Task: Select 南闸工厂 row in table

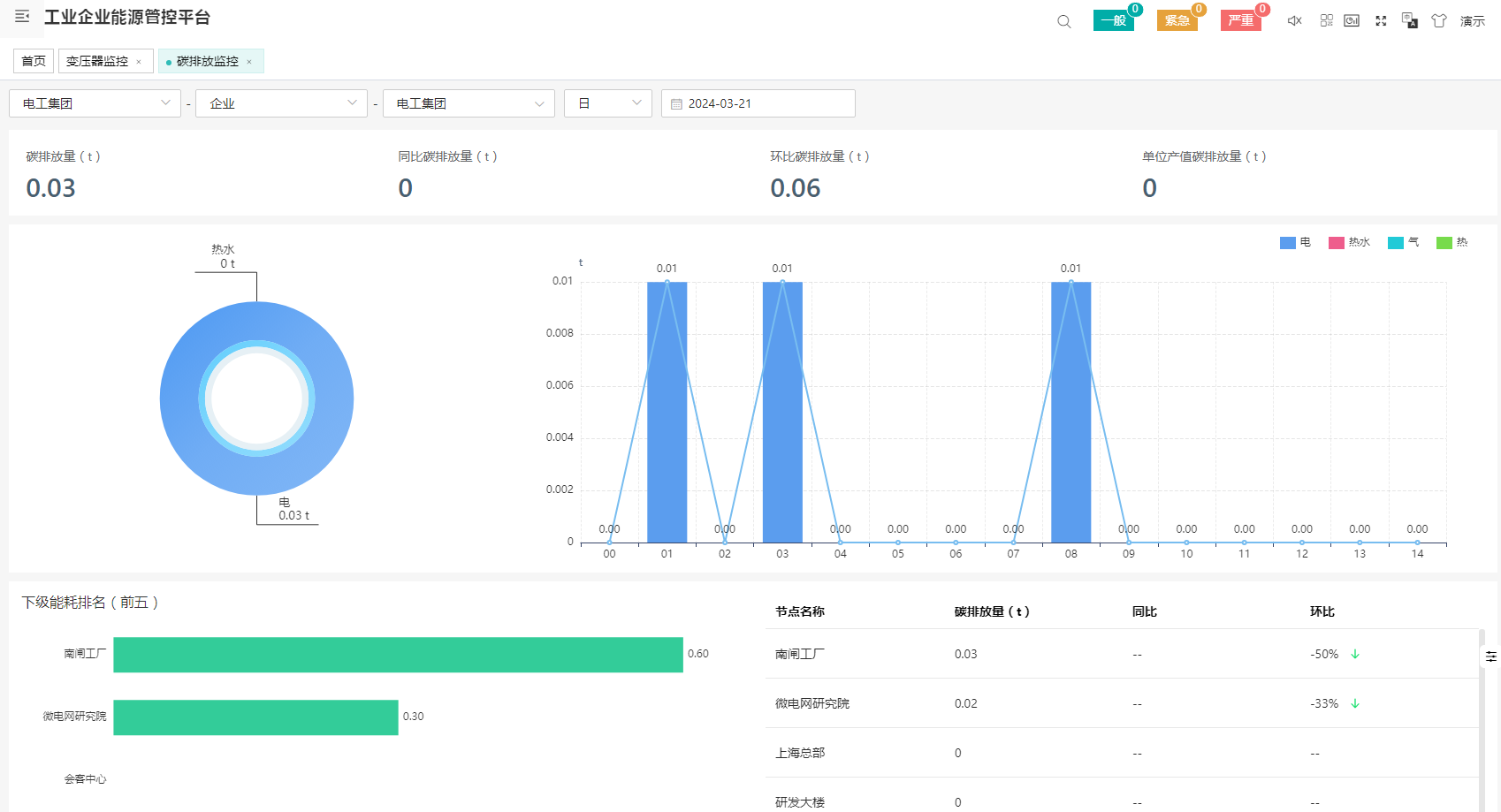Action: pyautogui.click(x=1123, y=654)
